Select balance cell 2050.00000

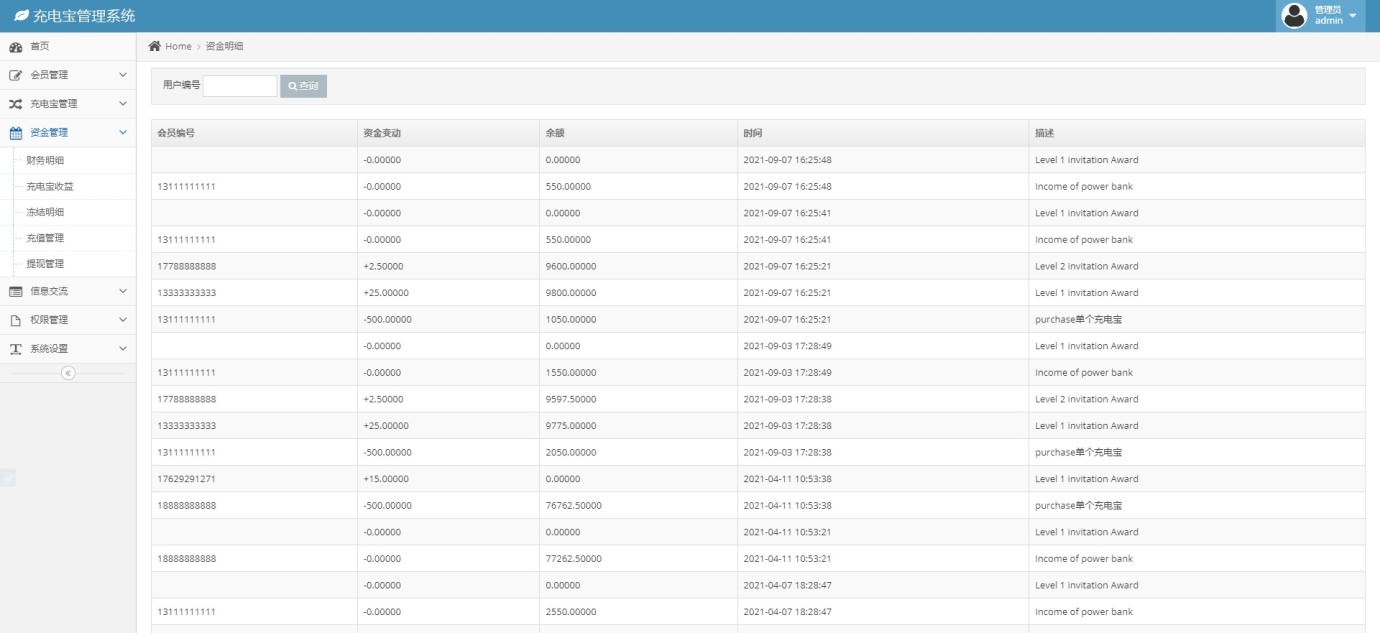pyautogui.click(x=571, y=453)
